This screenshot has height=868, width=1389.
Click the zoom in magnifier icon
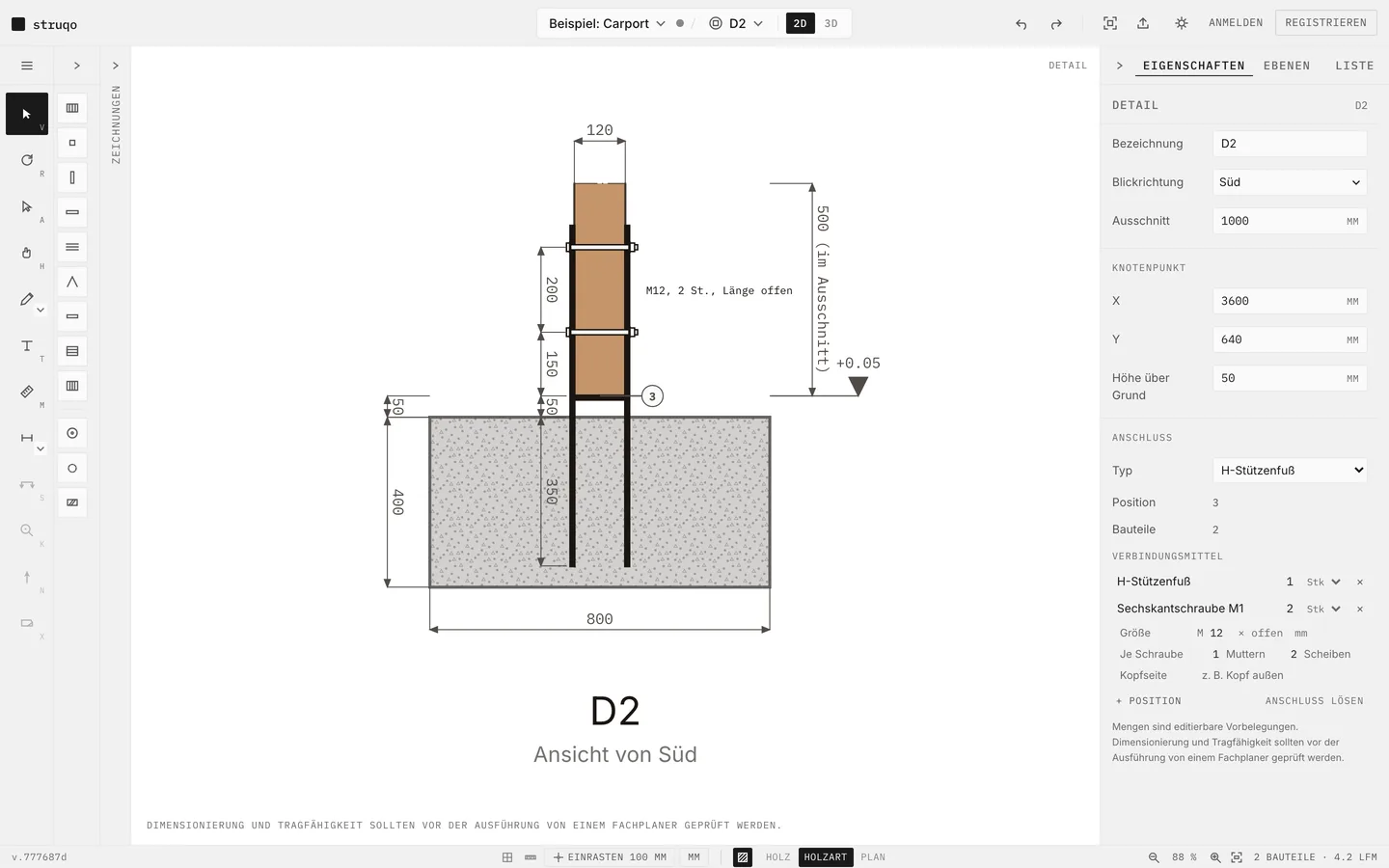click(x=1215, y=857)
